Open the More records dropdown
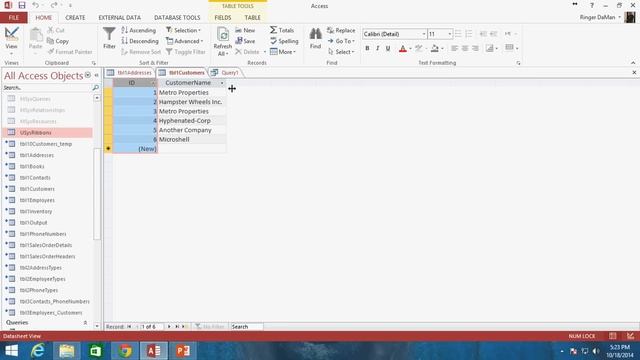640x360 pixels. pyautogui.click(x=282, y=52)
